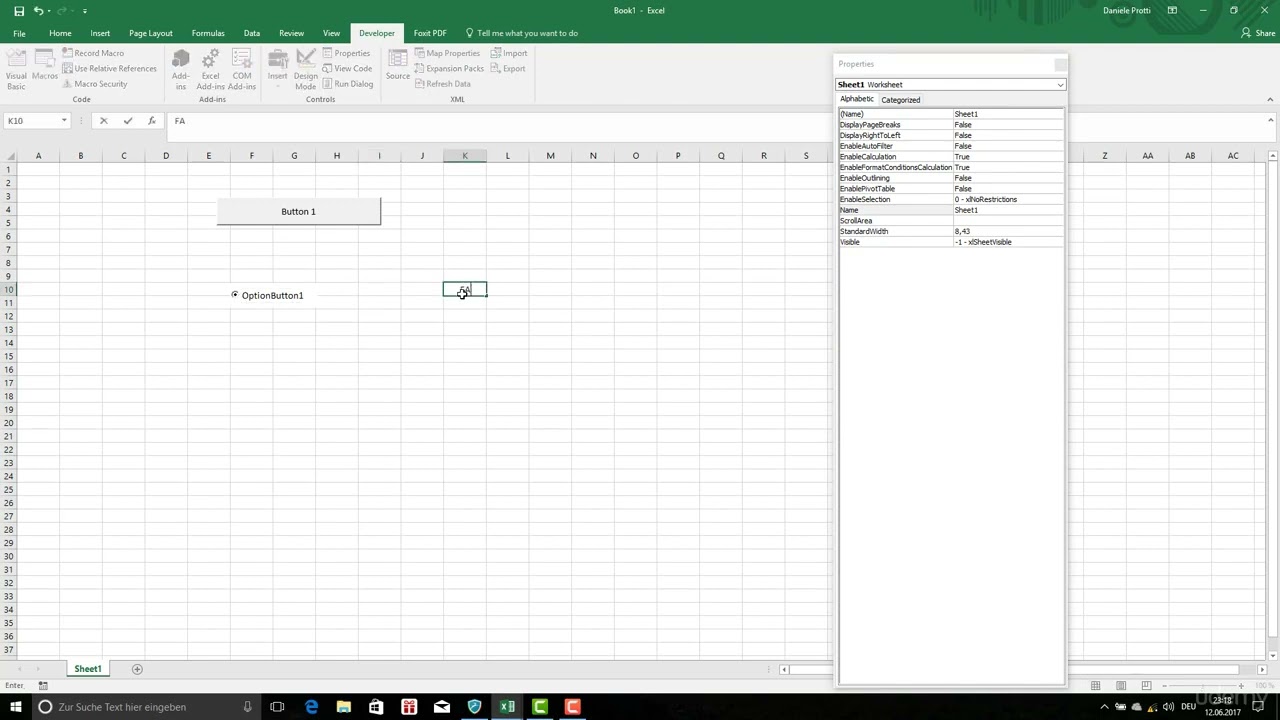Screen dimensions: 1280x720
Task: Add a new sheet with plus button
Action: pos(137,669)
